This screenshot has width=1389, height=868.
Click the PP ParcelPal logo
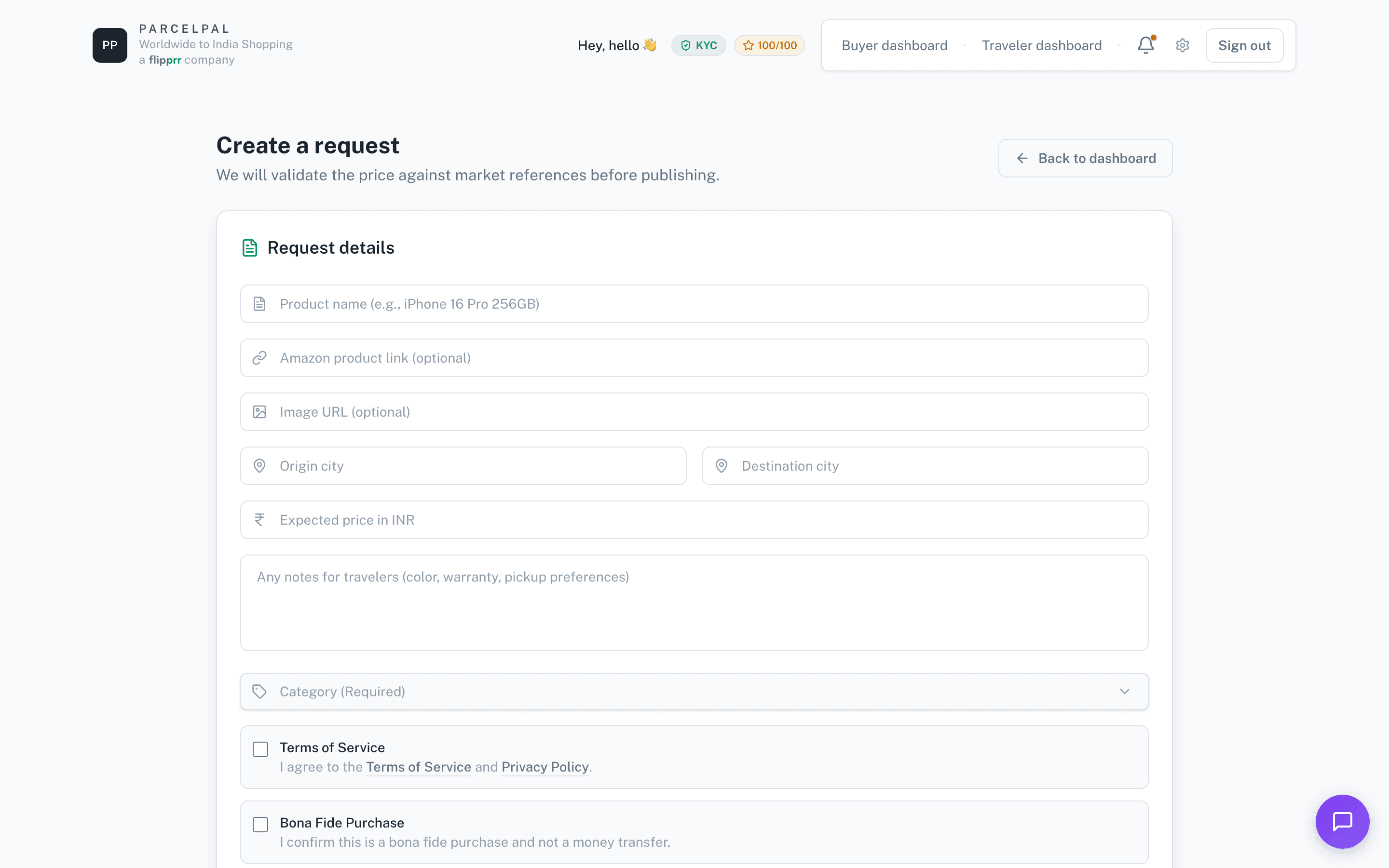point(109,45)
